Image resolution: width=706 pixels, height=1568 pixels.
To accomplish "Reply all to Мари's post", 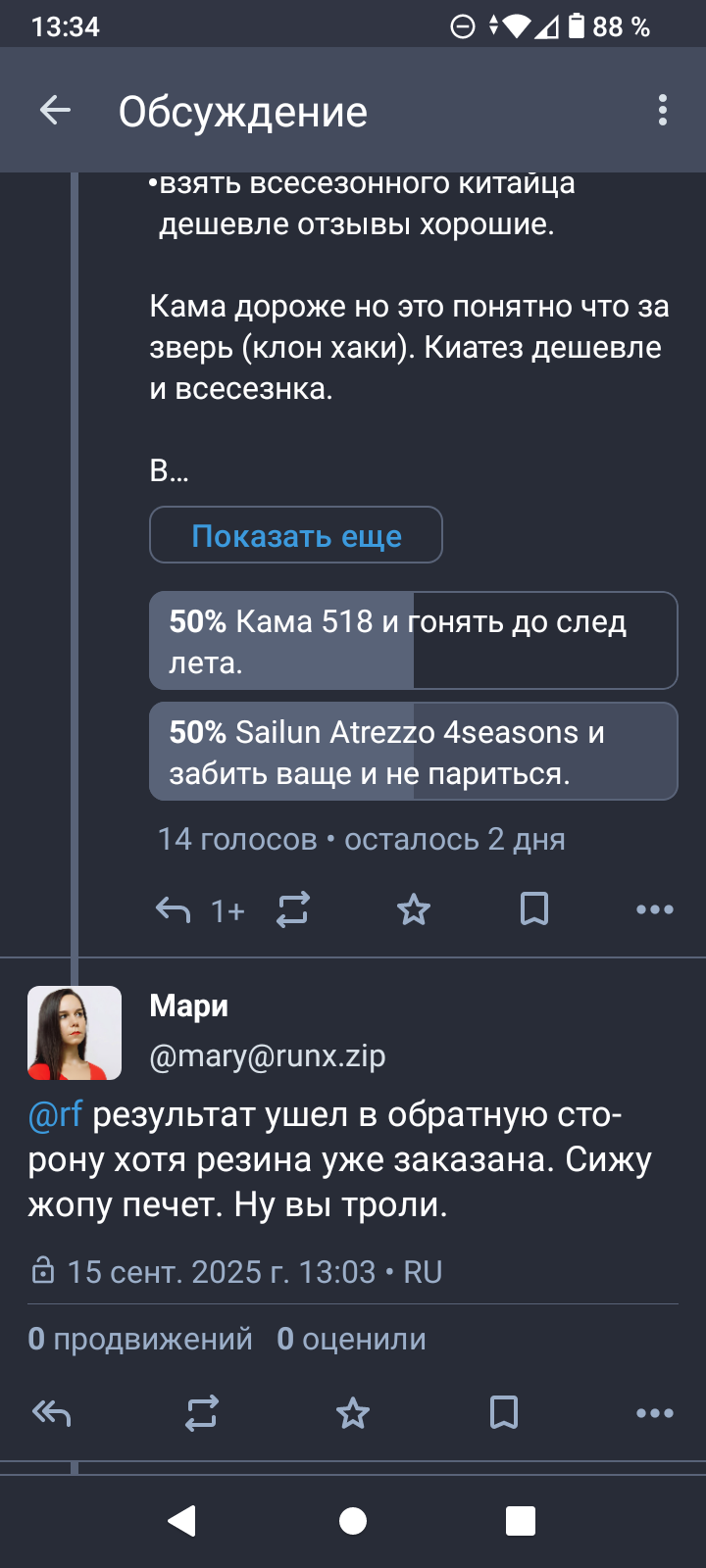I will click(52, 1413).
